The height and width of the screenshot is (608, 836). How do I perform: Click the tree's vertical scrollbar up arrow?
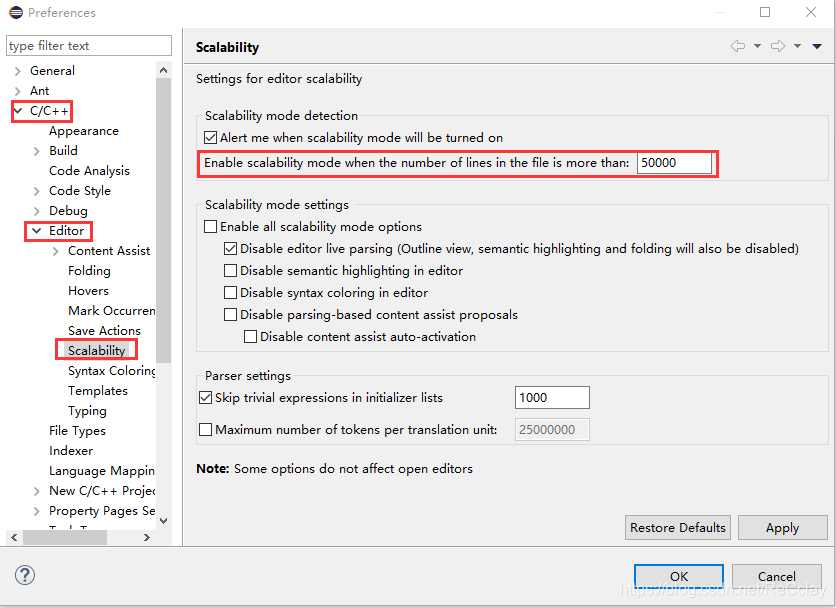pyautogui.click(x=164, y=70)
